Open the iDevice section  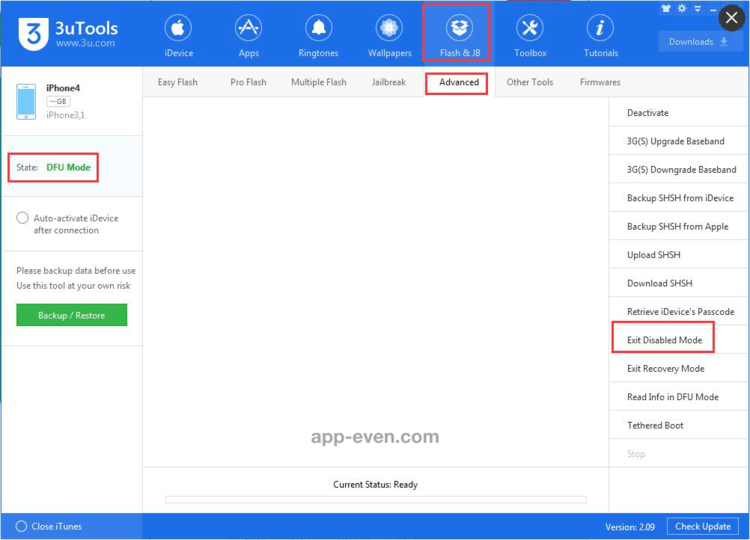pyautogui.click(x=178, y=36)
